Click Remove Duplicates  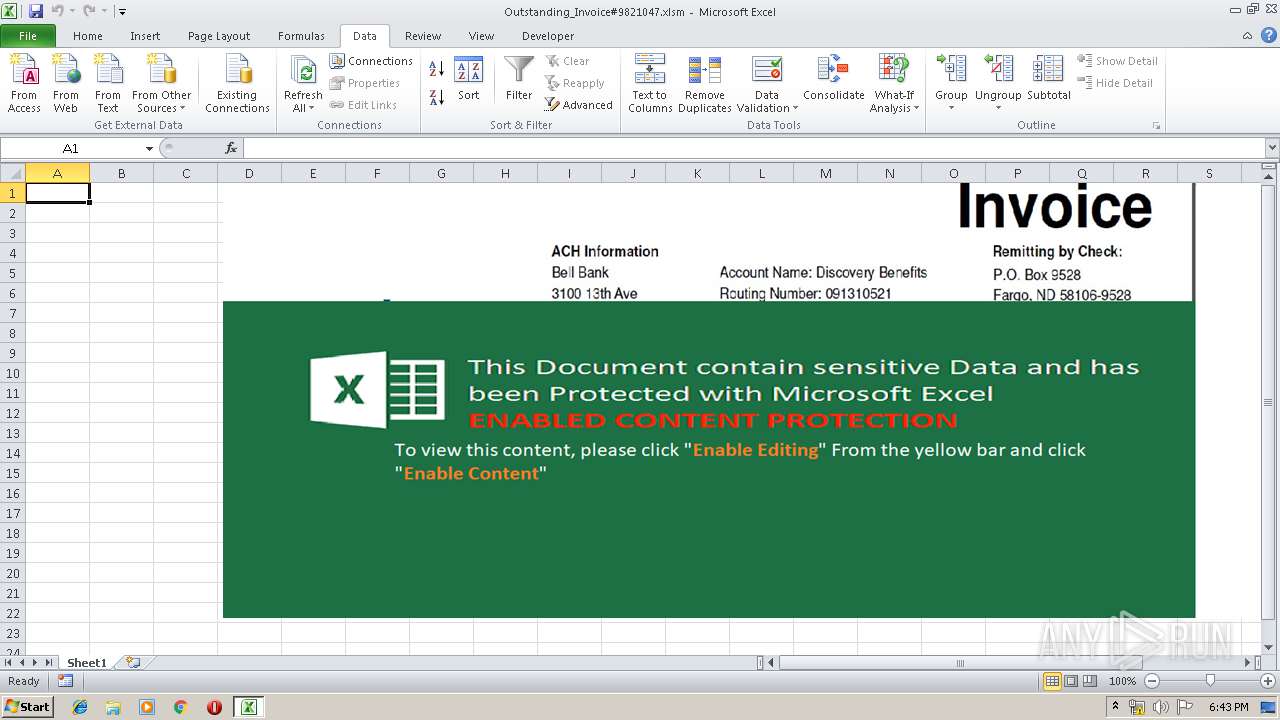[x=705, y=84]
